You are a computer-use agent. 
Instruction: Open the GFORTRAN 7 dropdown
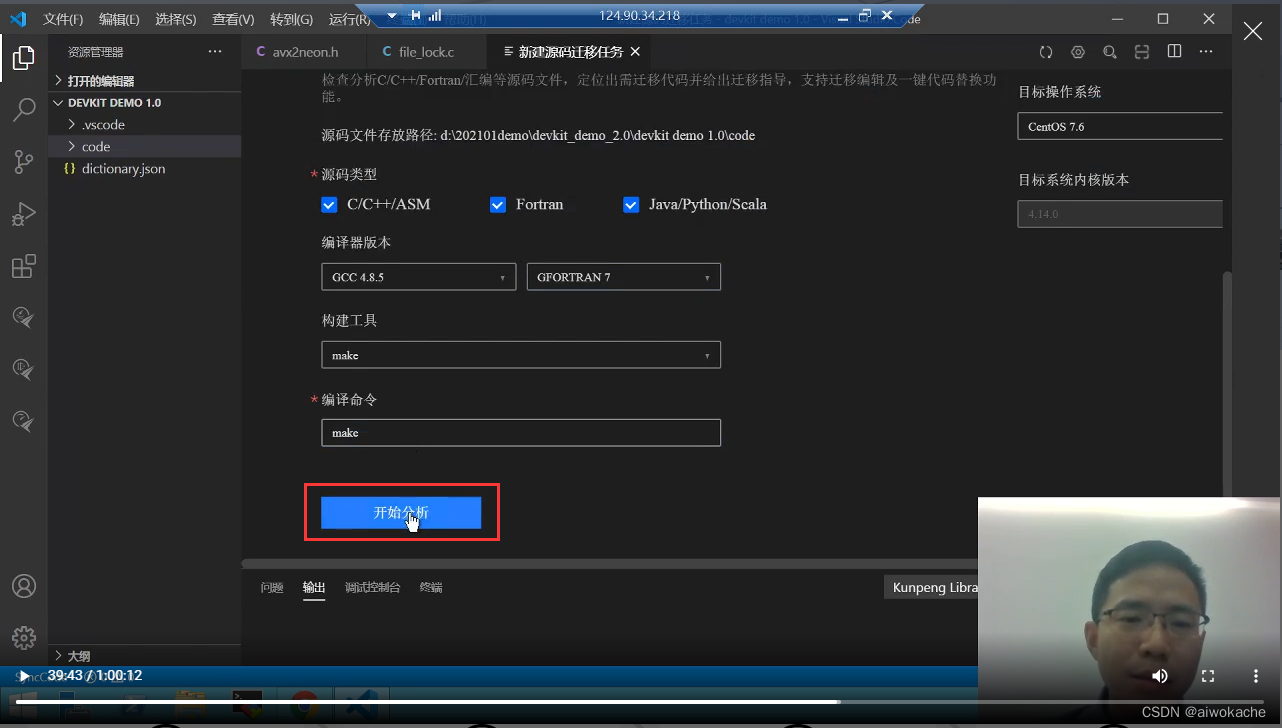pyautogui.click(x=624, y=277)
